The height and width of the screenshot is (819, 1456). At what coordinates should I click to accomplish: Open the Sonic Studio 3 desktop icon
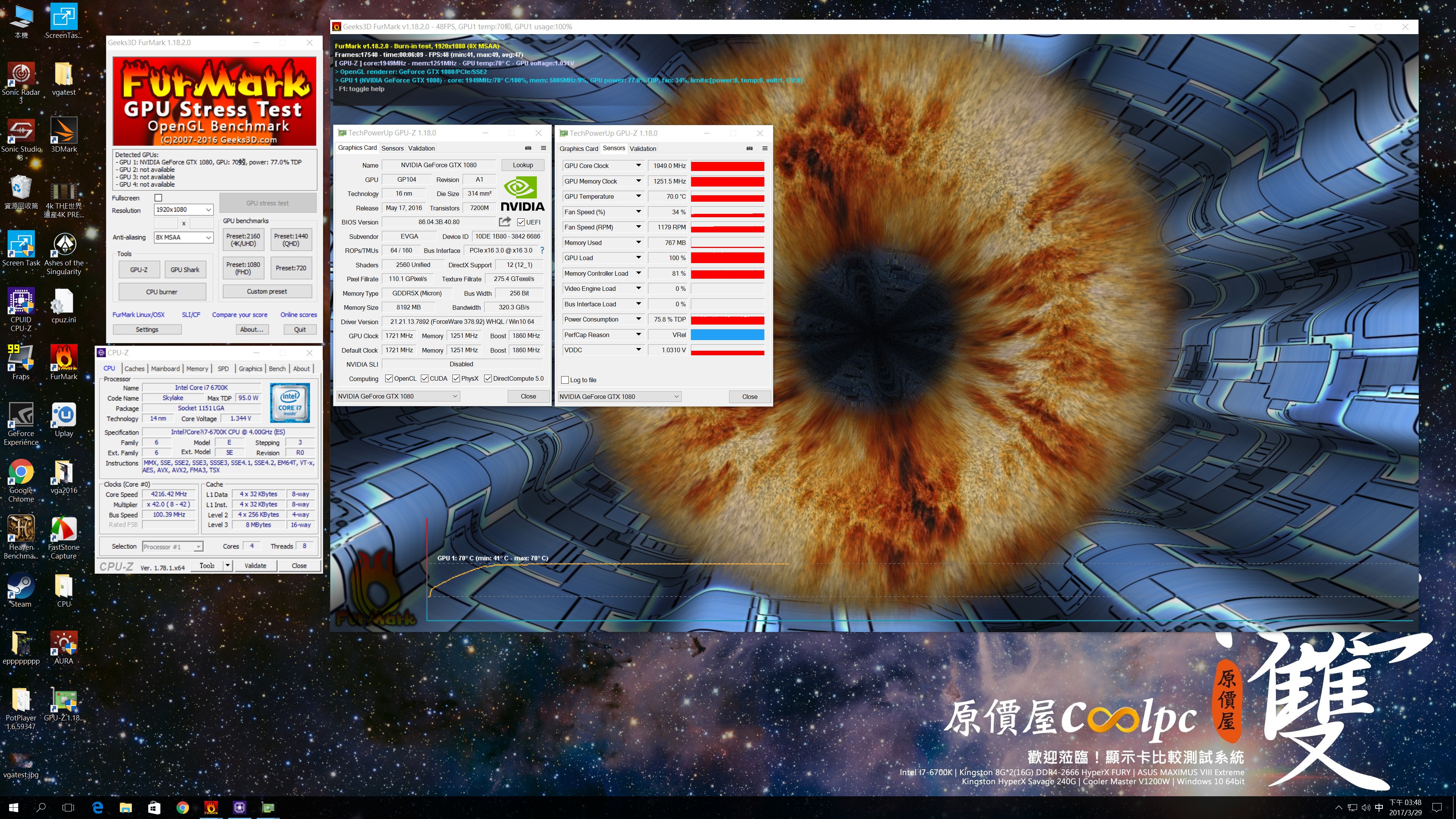(21, 139)
